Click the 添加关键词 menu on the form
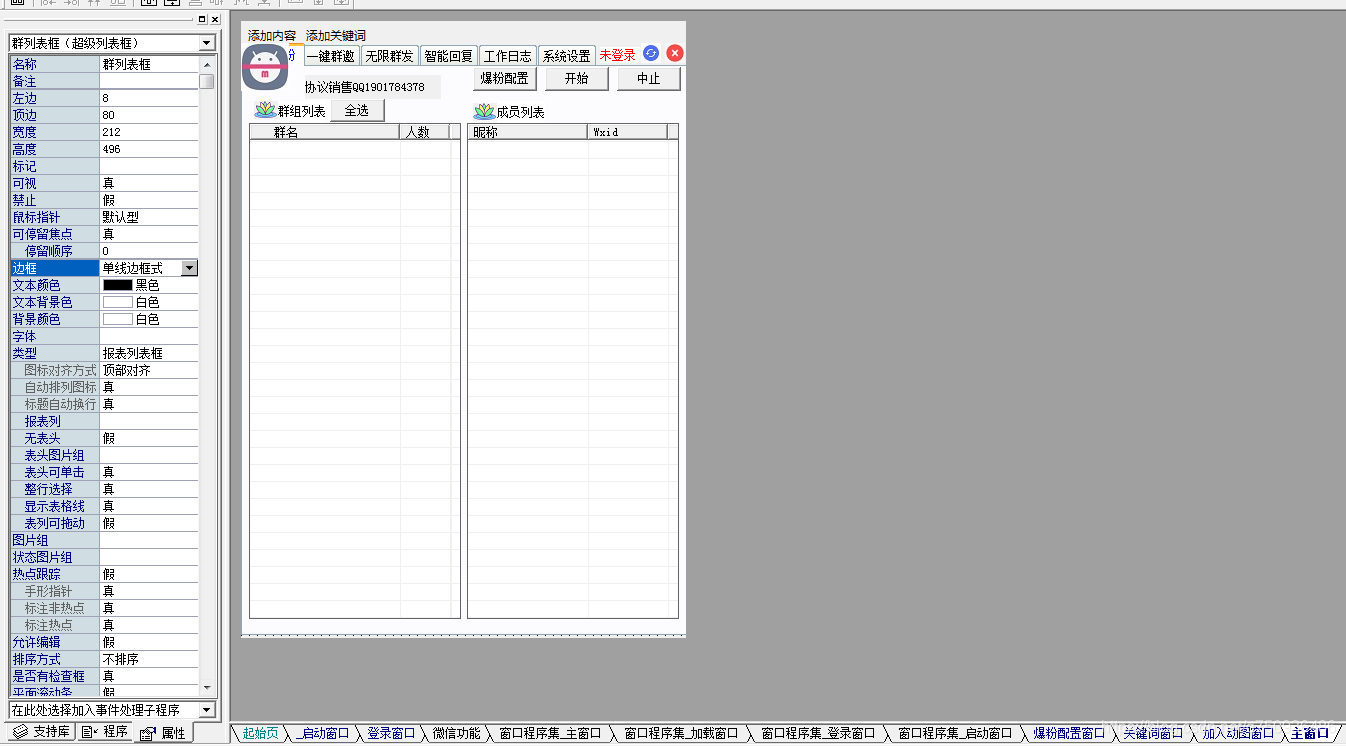1346x746 pixels. [336, 35]
